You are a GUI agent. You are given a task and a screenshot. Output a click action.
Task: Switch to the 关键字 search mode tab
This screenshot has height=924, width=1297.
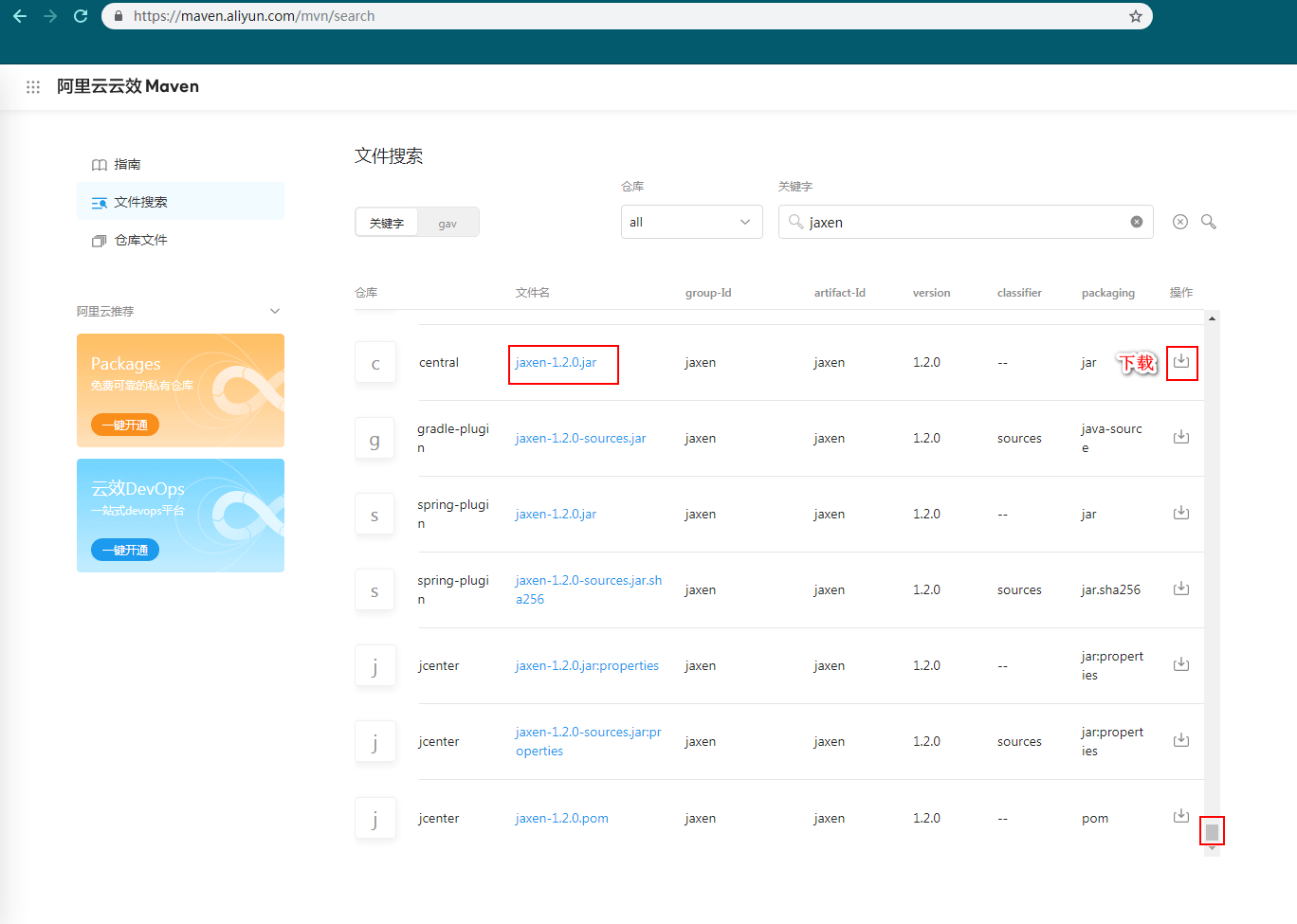point(387,223)
